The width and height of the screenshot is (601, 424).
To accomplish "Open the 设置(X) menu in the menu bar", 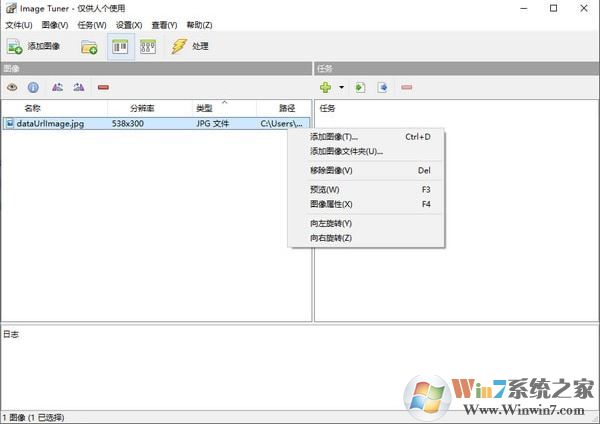I will point(129,24).
